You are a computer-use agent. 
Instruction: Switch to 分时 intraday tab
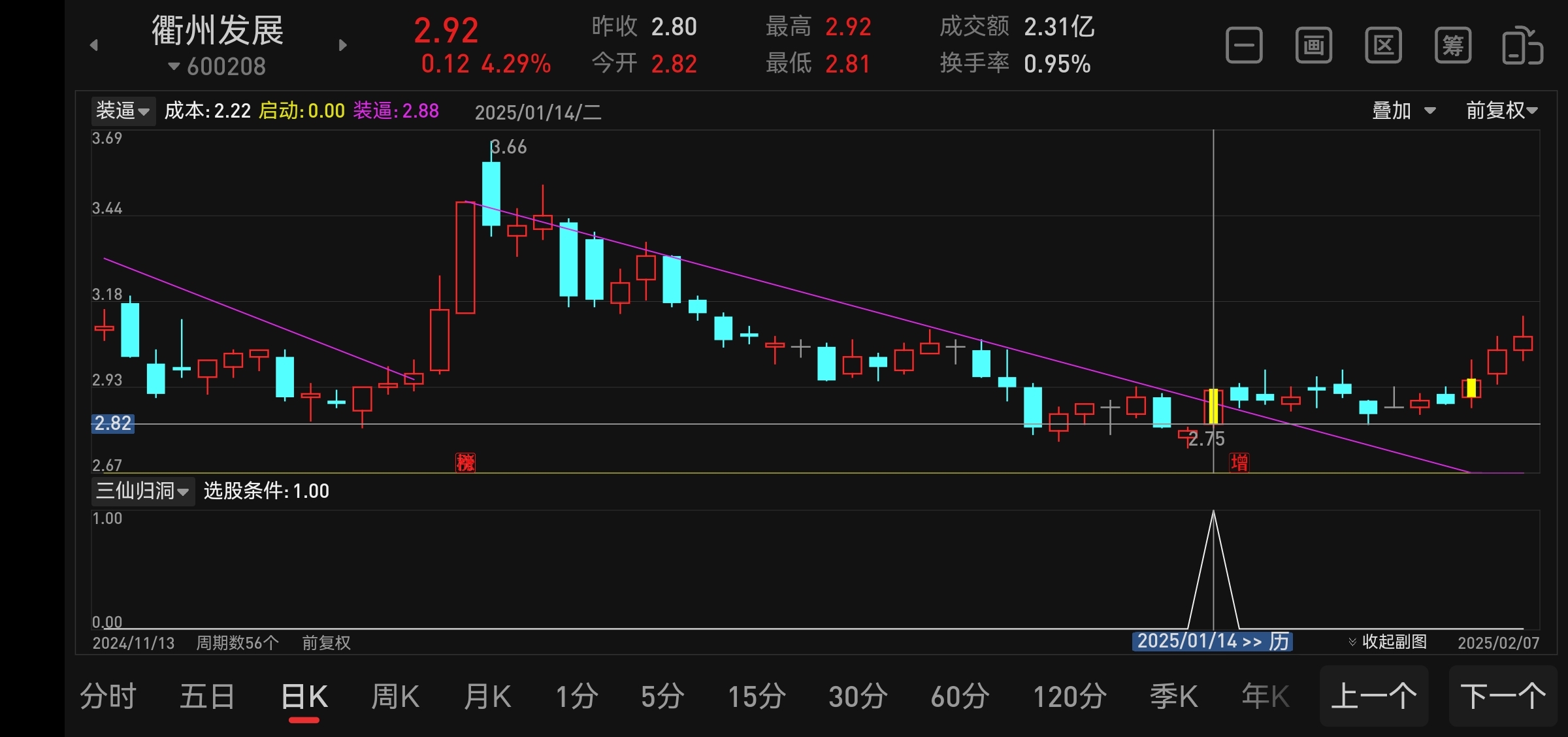coord(108,696)
